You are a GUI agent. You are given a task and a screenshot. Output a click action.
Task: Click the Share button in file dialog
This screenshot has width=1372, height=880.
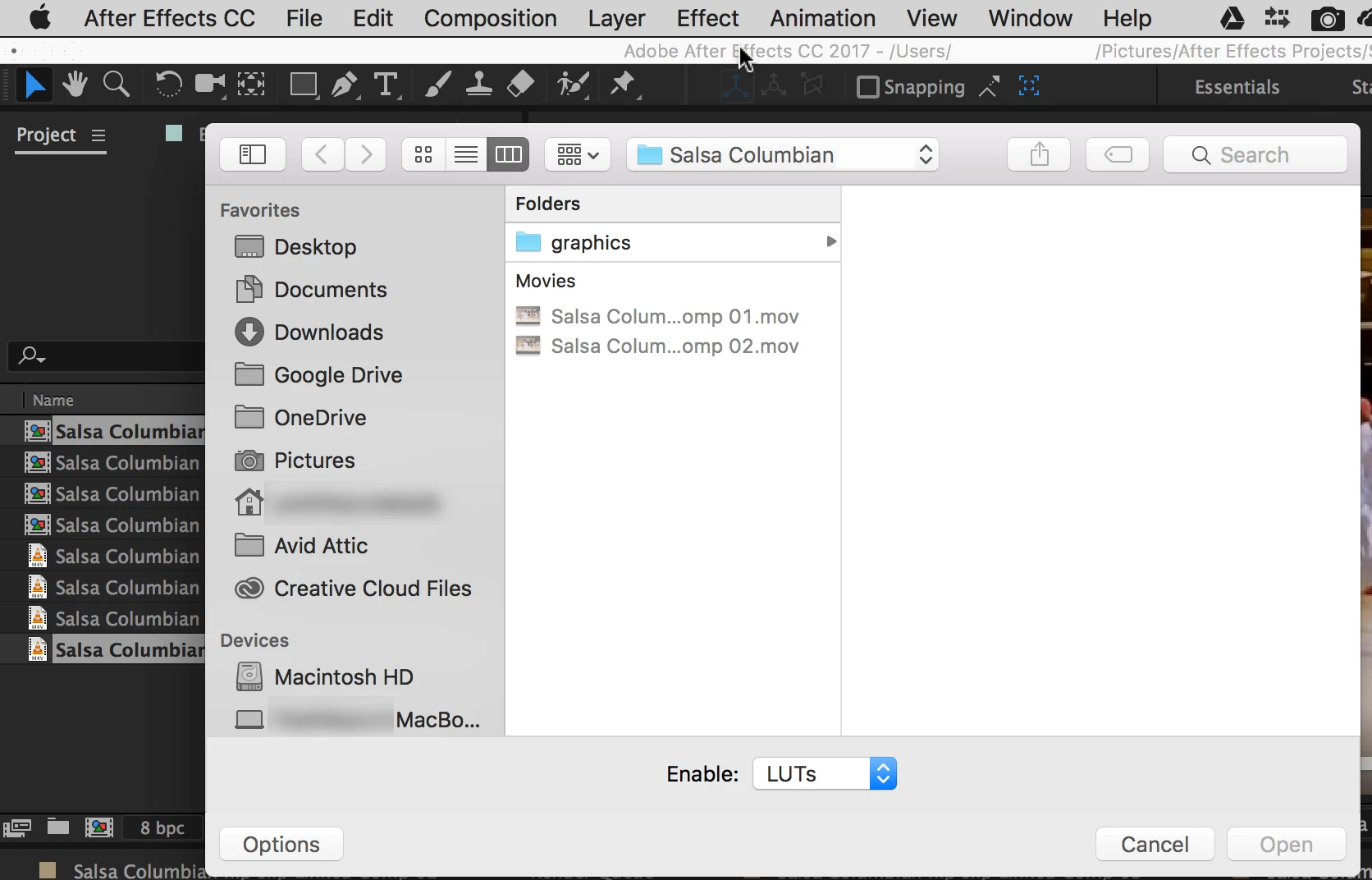point(1039,154)
